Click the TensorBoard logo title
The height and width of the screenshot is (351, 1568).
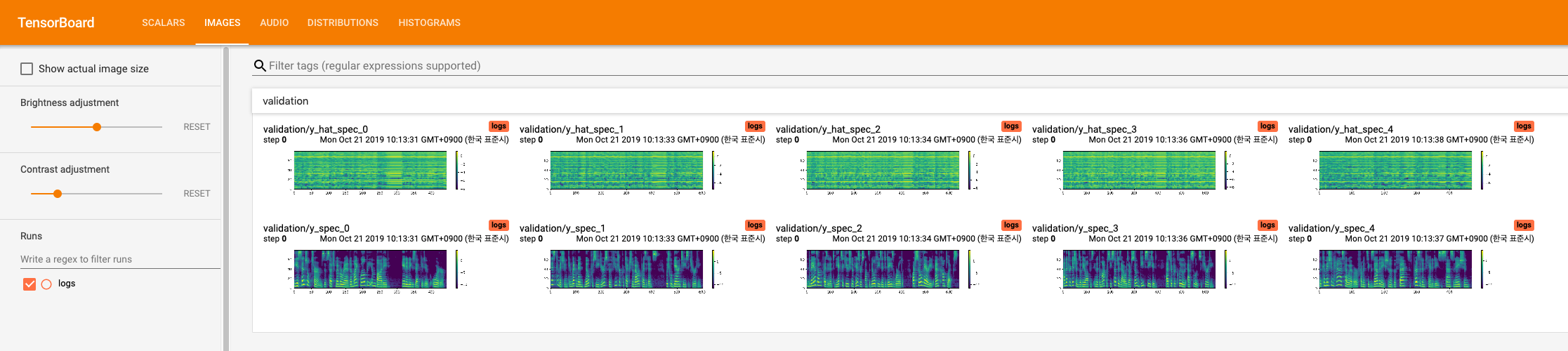click(x=56, y=22)
